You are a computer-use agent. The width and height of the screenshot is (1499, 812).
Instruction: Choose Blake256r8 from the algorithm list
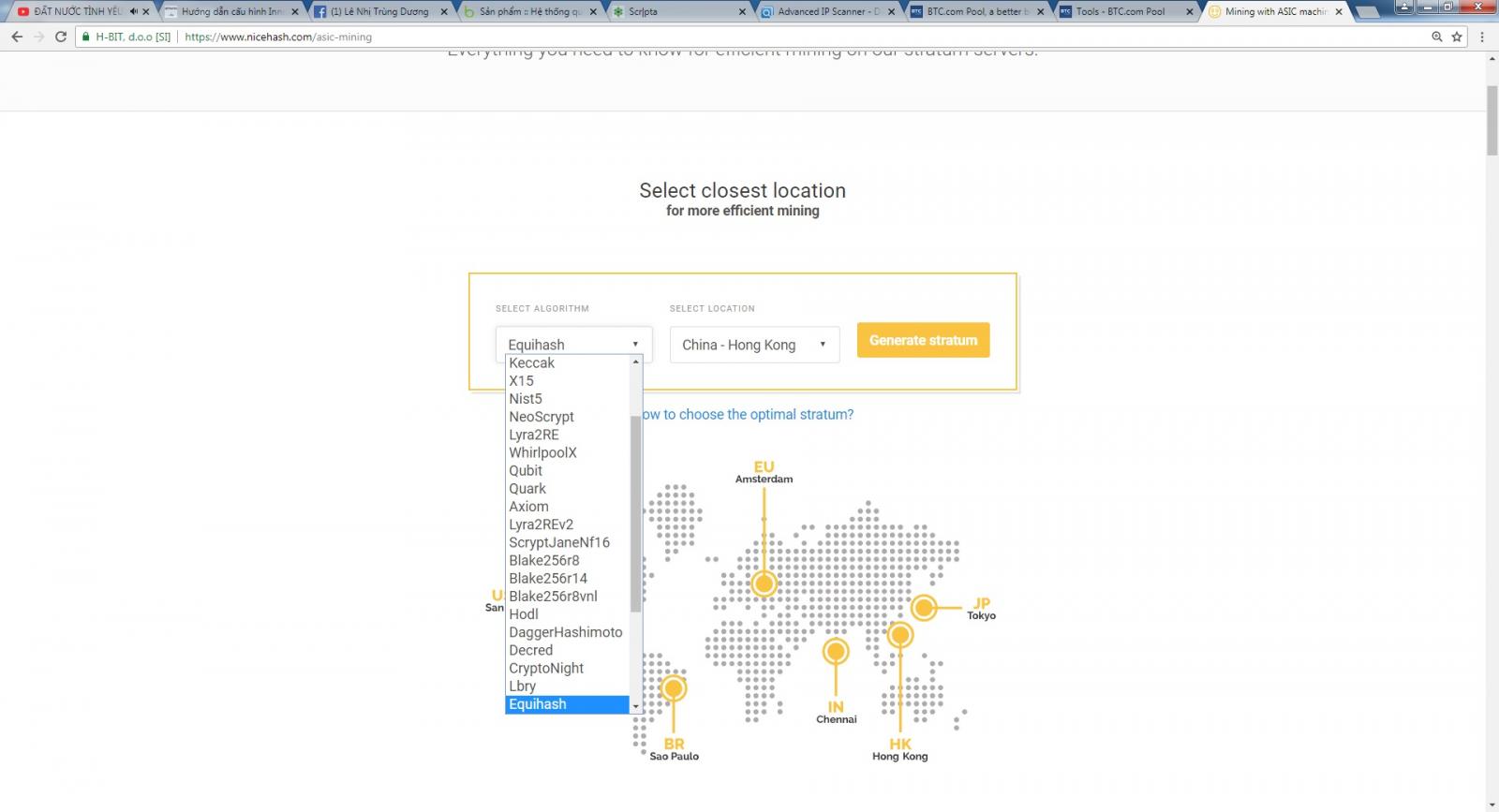pos(567,560)
